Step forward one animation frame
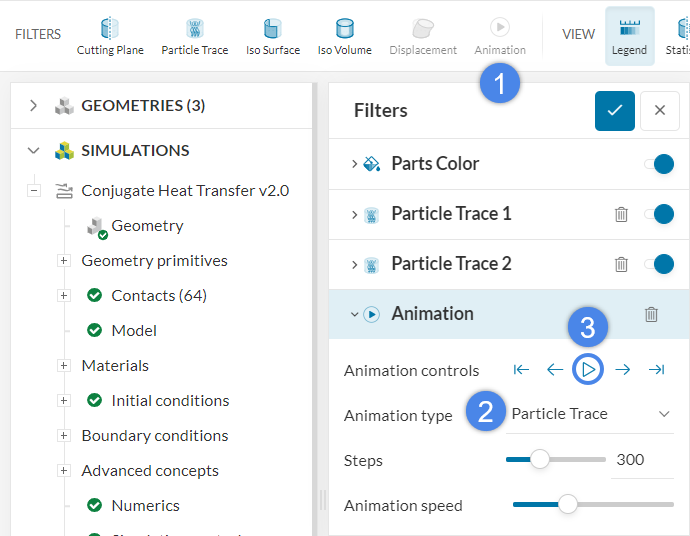The height and width of the screenshot is (536, 690). point(623,370)
